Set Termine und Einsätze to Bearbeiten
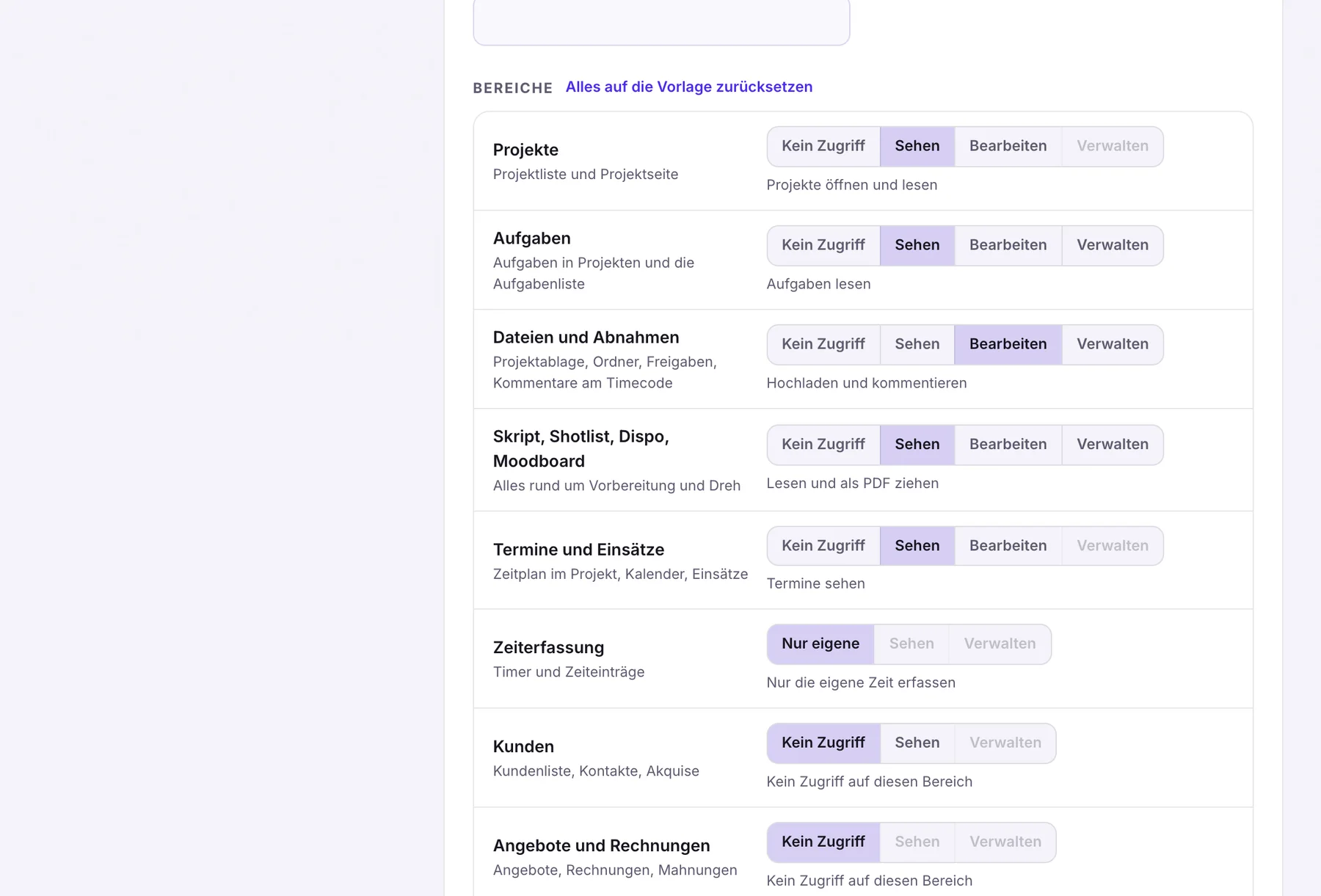This screenshot has height=896, width=1321. pos(1008,546)
